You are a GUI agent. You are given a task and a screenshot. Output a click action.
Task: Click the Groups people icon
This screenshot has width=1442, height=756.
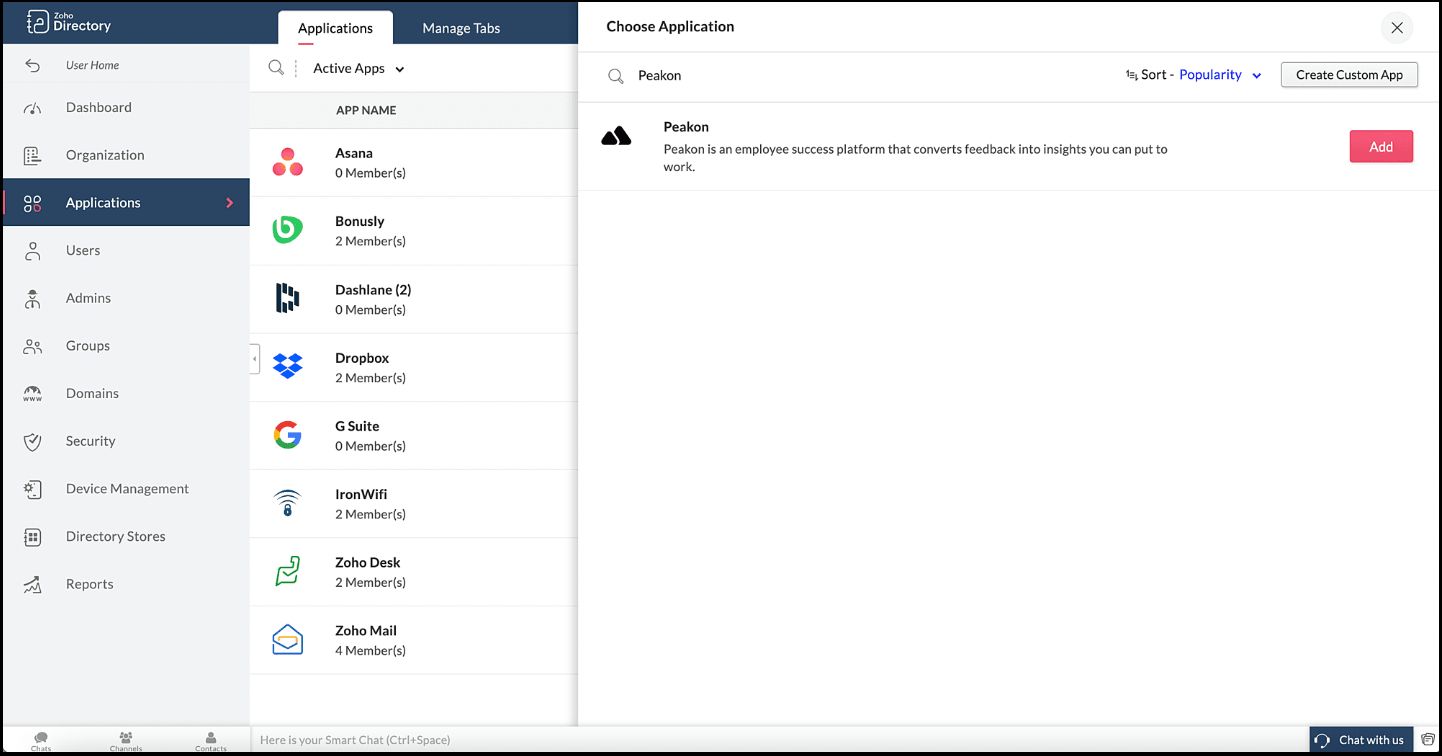coord(33,346)
